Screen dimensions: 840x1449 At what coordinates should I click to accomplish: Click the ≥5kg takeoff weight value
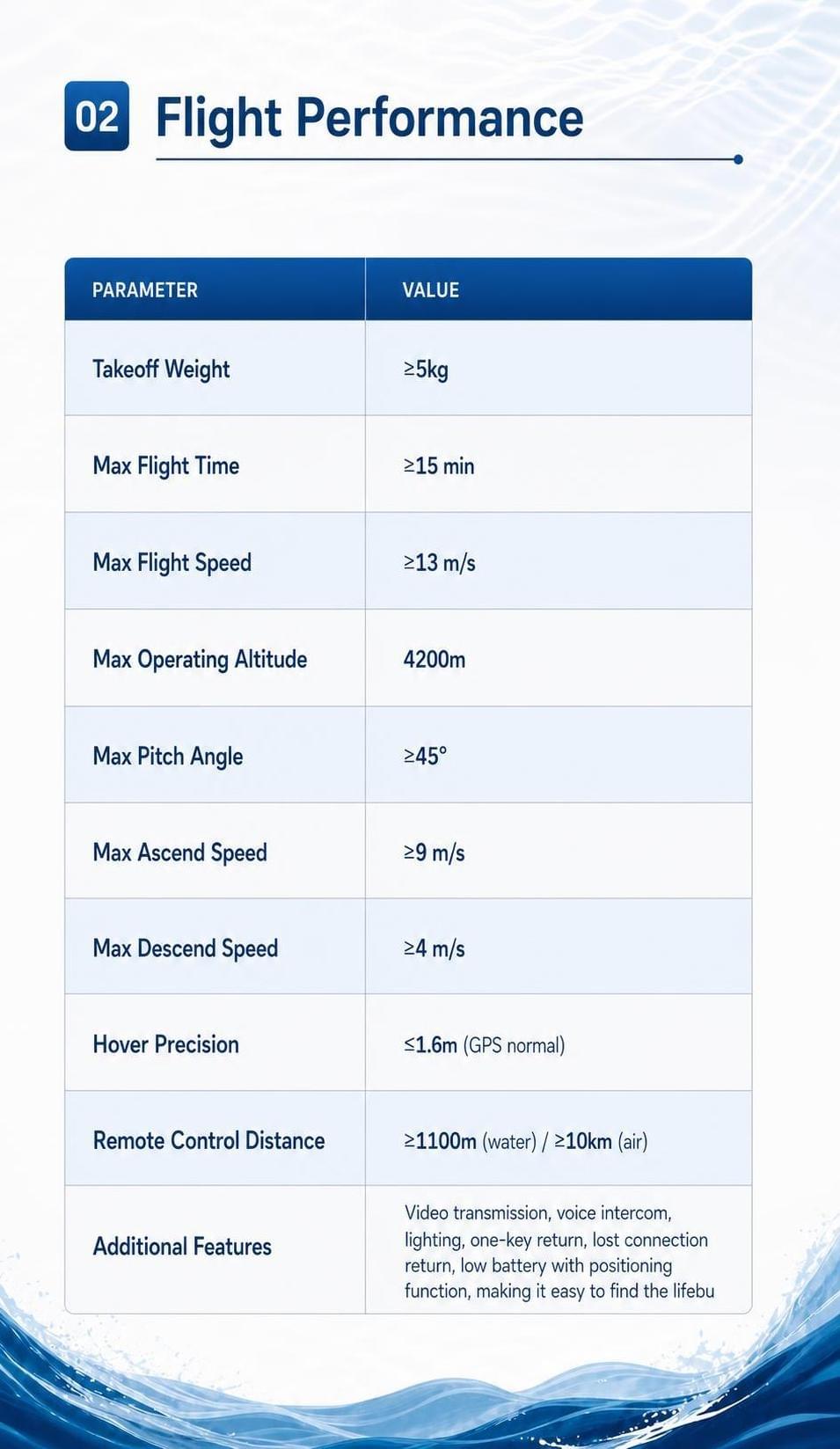426,369
